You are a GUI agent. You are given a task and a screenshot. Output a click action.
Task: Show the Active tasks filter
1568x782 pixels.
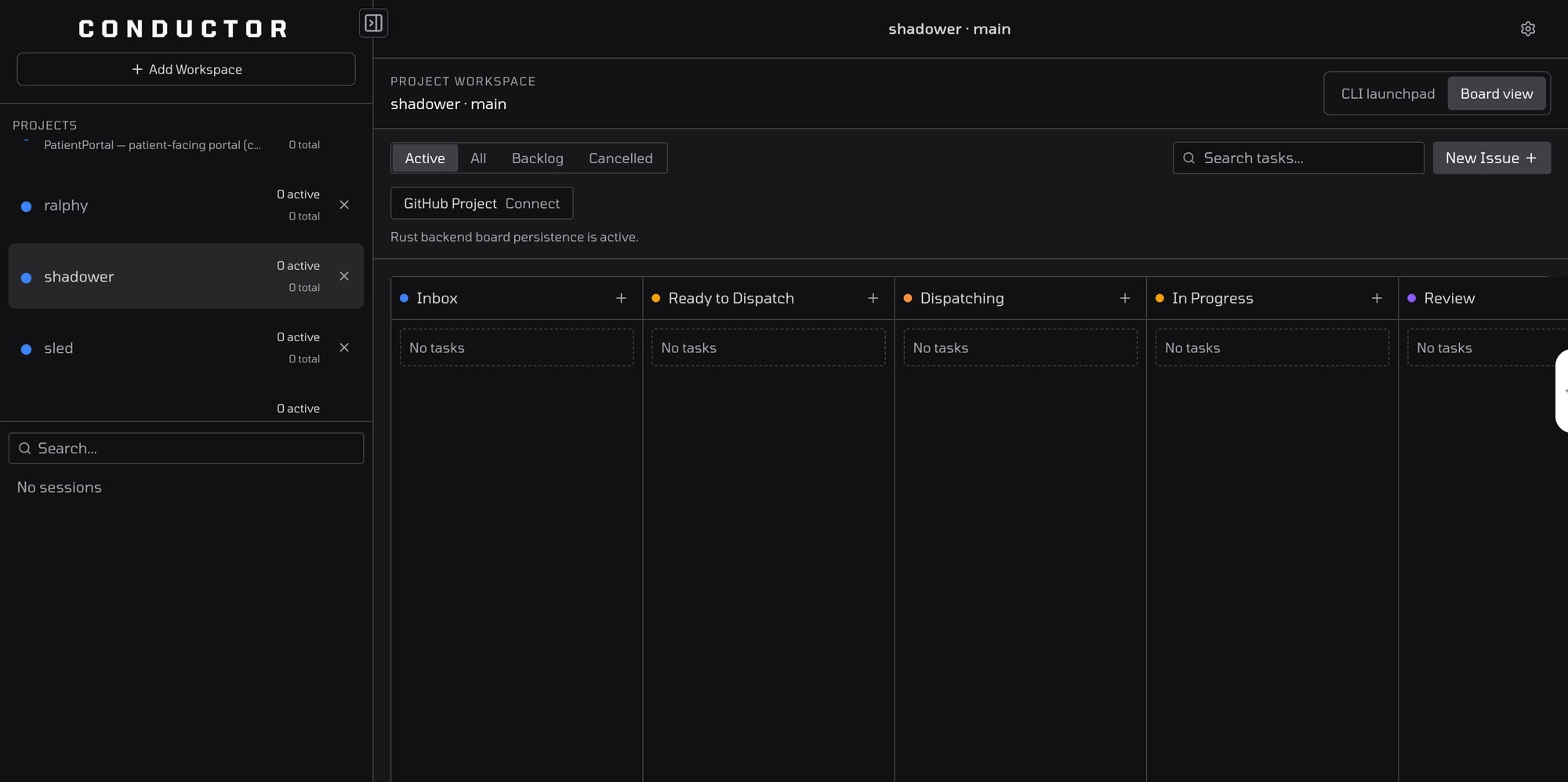424,158
